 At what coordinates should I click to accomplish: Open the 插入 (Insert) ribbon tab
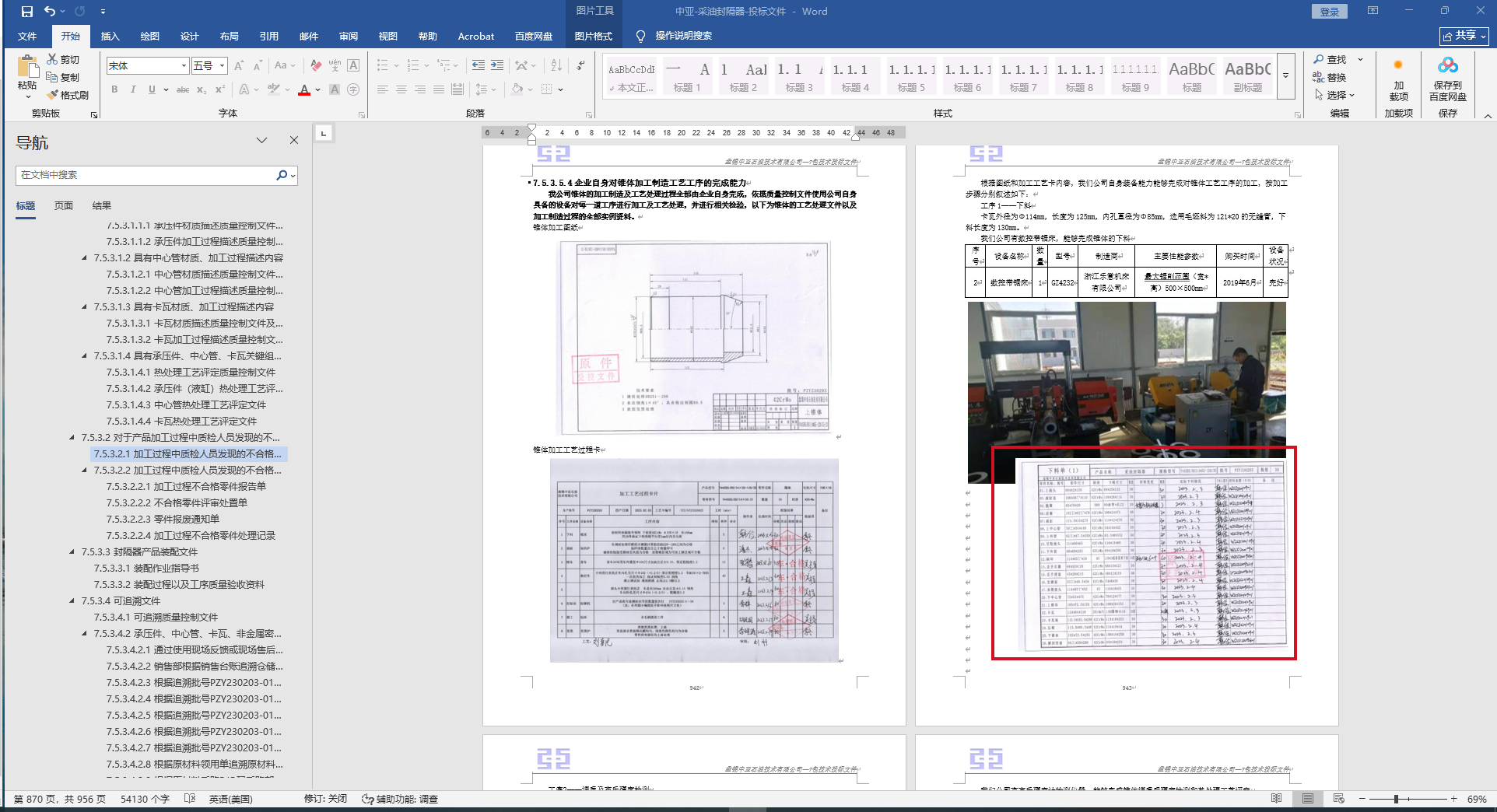110,37
